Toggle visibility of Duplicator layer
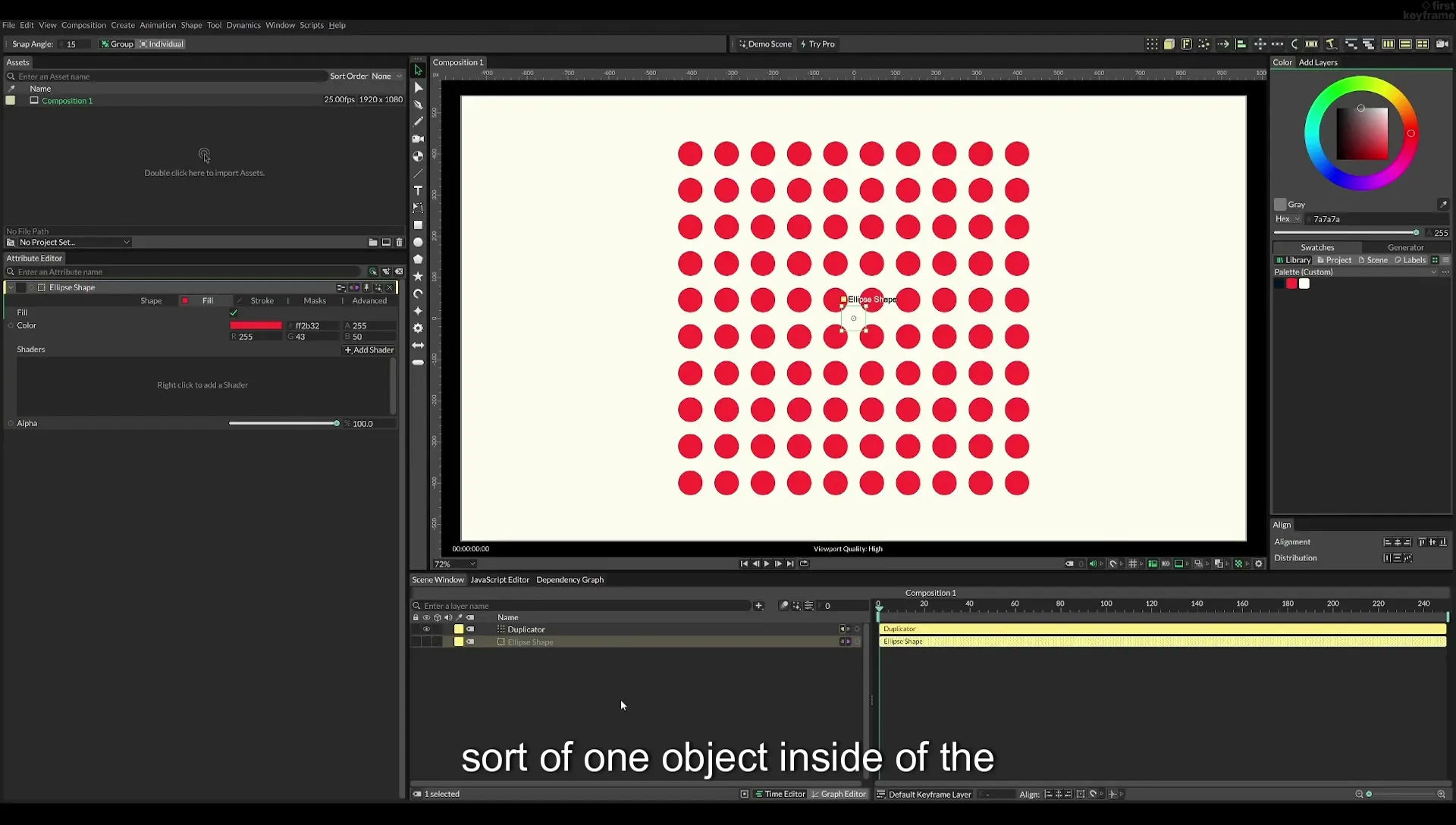1456x825 pixels. [426, 629]
